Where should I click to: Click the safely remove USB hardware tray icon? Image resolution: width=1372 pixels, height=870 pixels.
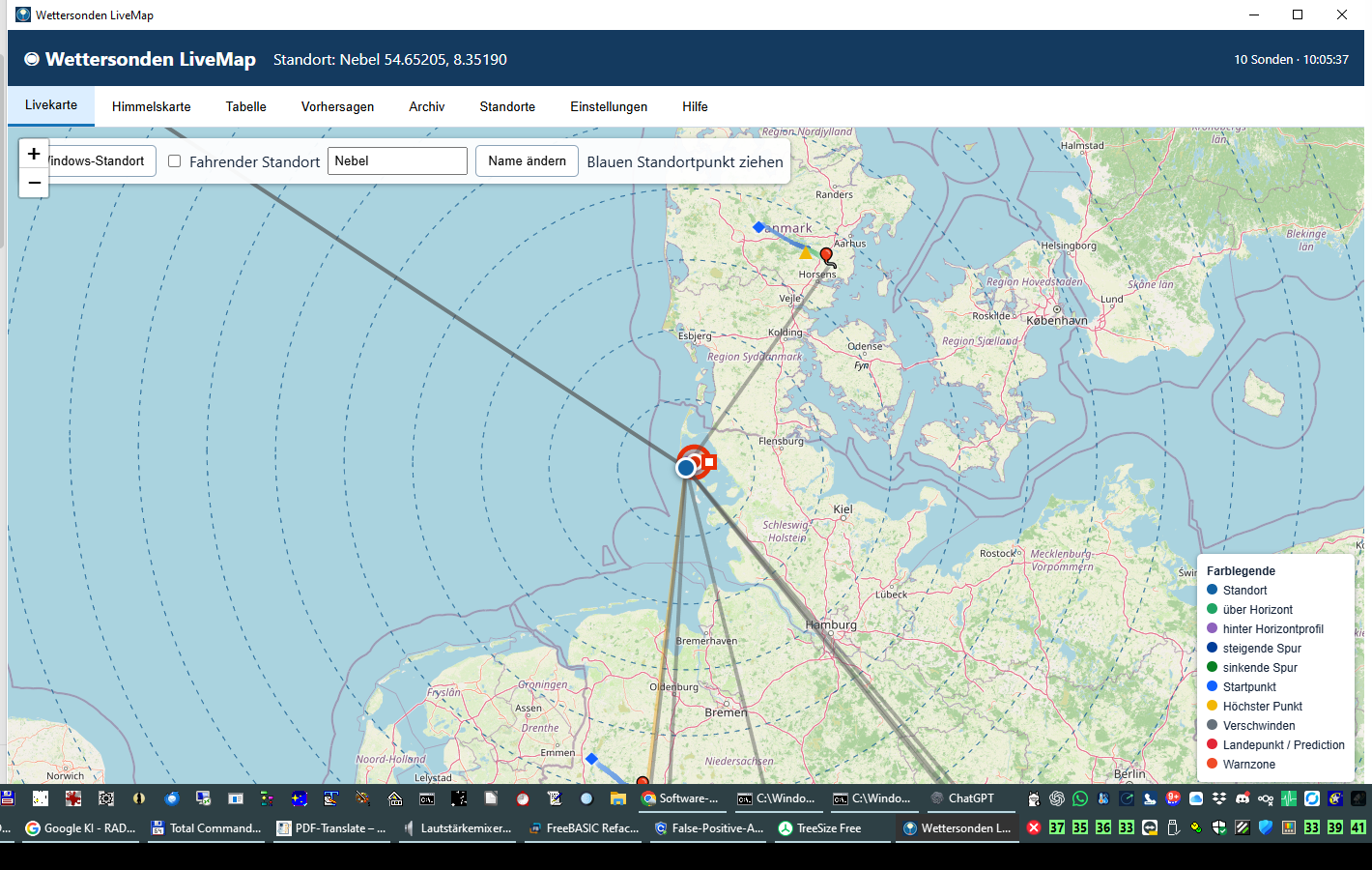pyautogui.click(x=1174, y=827)
